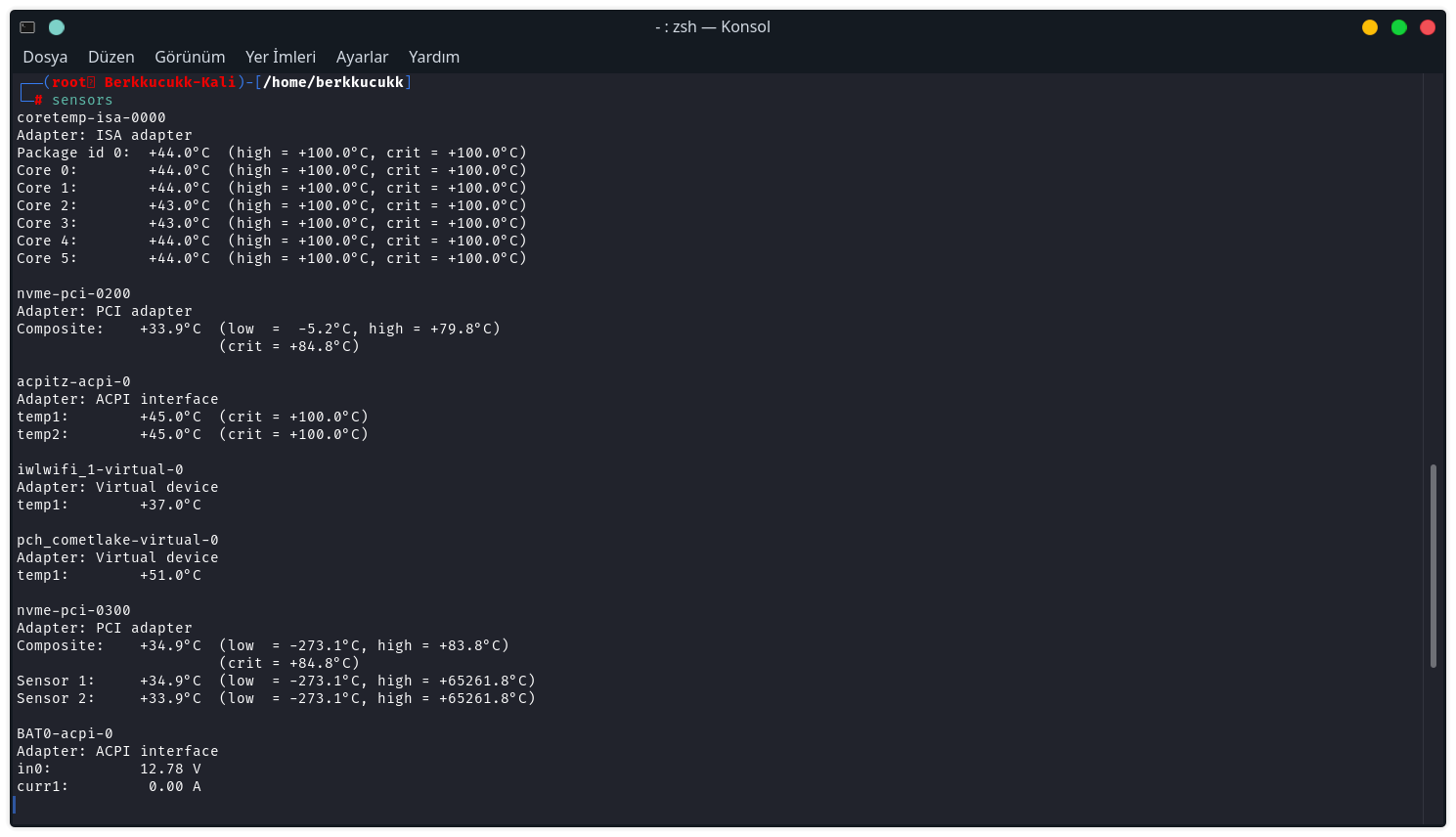The height and width of the screenshot is (837, 1456).
Task: Click the 'Sensor 1:' row
Action: click(x=276, y=681)
